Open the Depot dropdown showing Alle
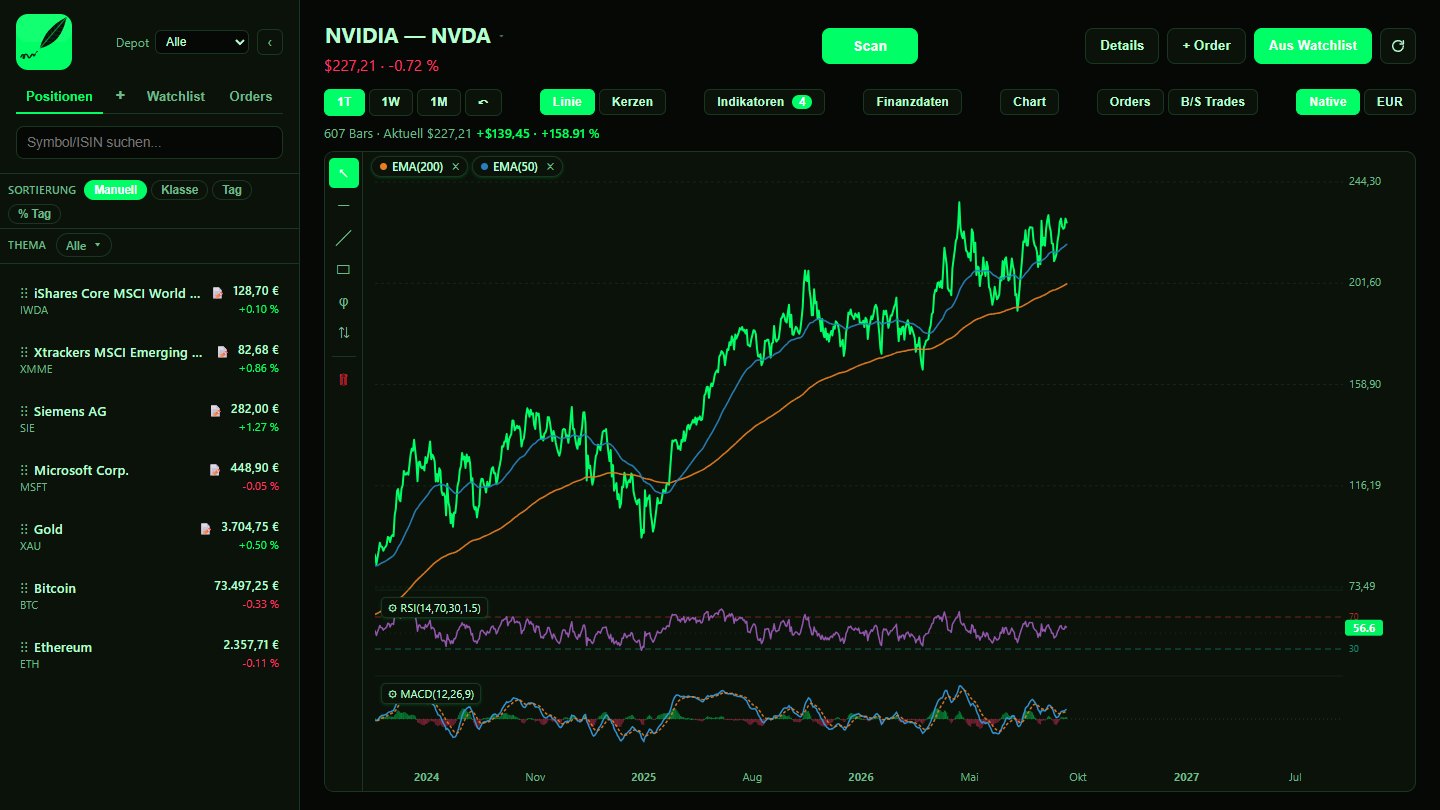Viewport: 1440px width, 810px height. pyautogui.click(x=202, y=42)
